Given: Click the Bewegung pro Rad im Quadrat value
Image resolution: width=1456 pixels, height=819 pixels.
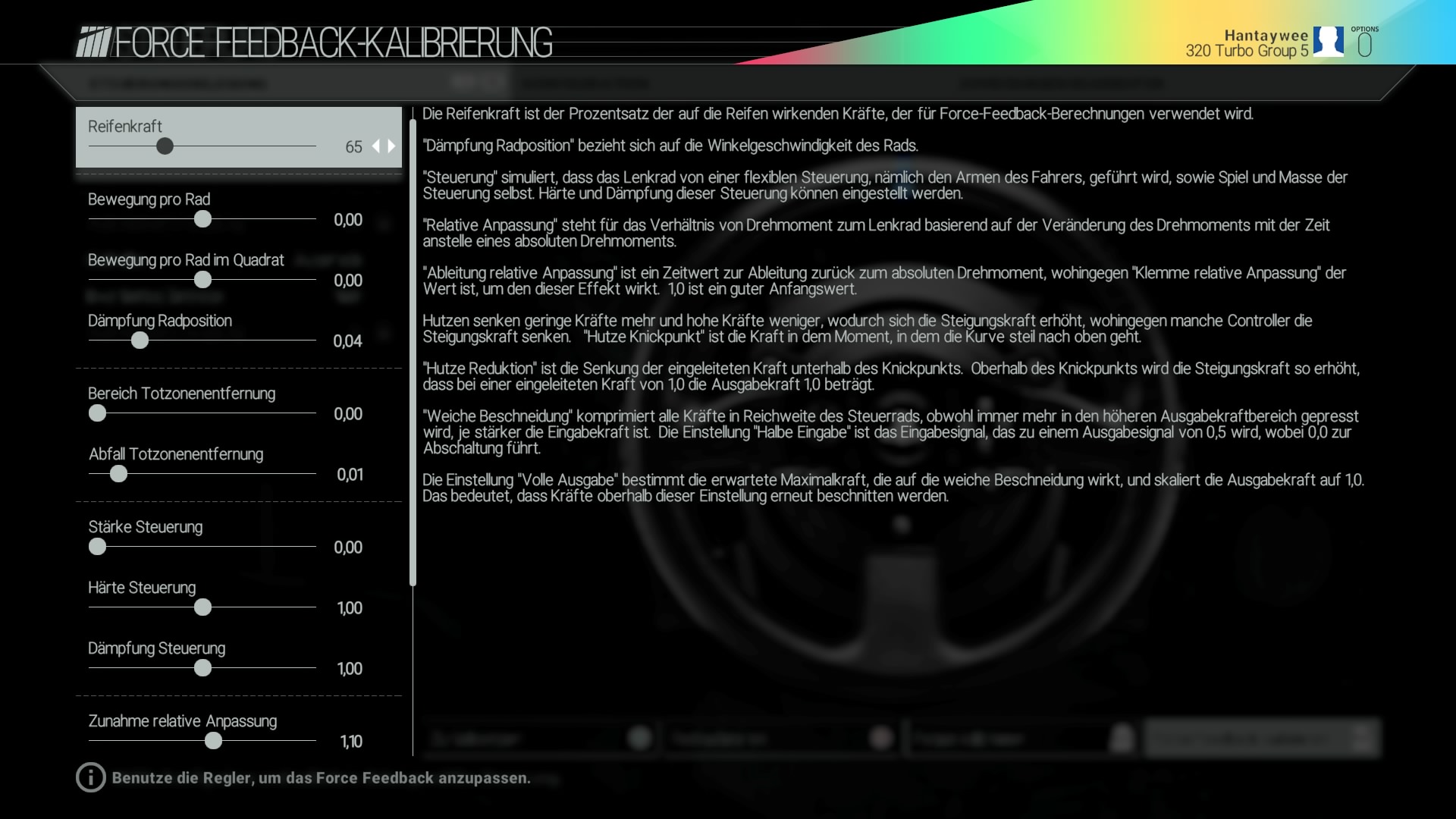Looking at the screenshot, I should 348,281.
